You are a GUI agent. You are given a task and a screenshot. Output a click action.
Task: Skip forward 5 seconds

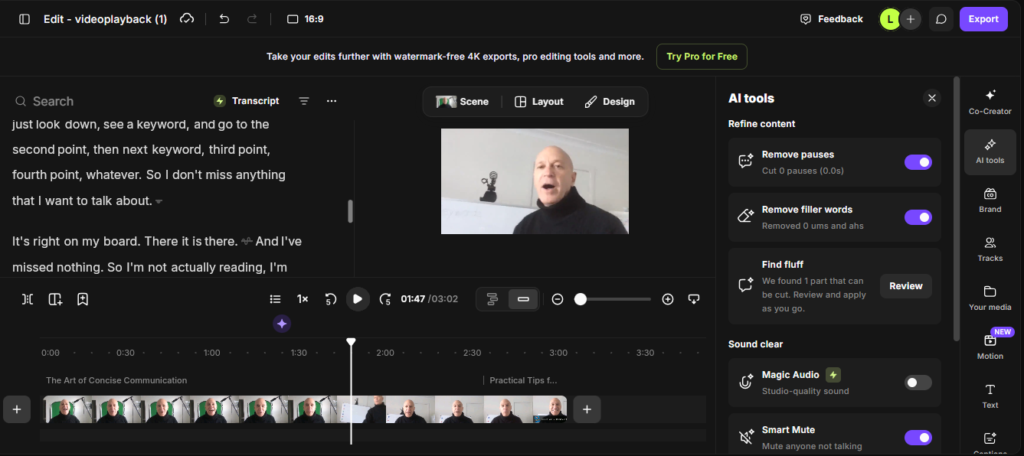pos(385,299)
